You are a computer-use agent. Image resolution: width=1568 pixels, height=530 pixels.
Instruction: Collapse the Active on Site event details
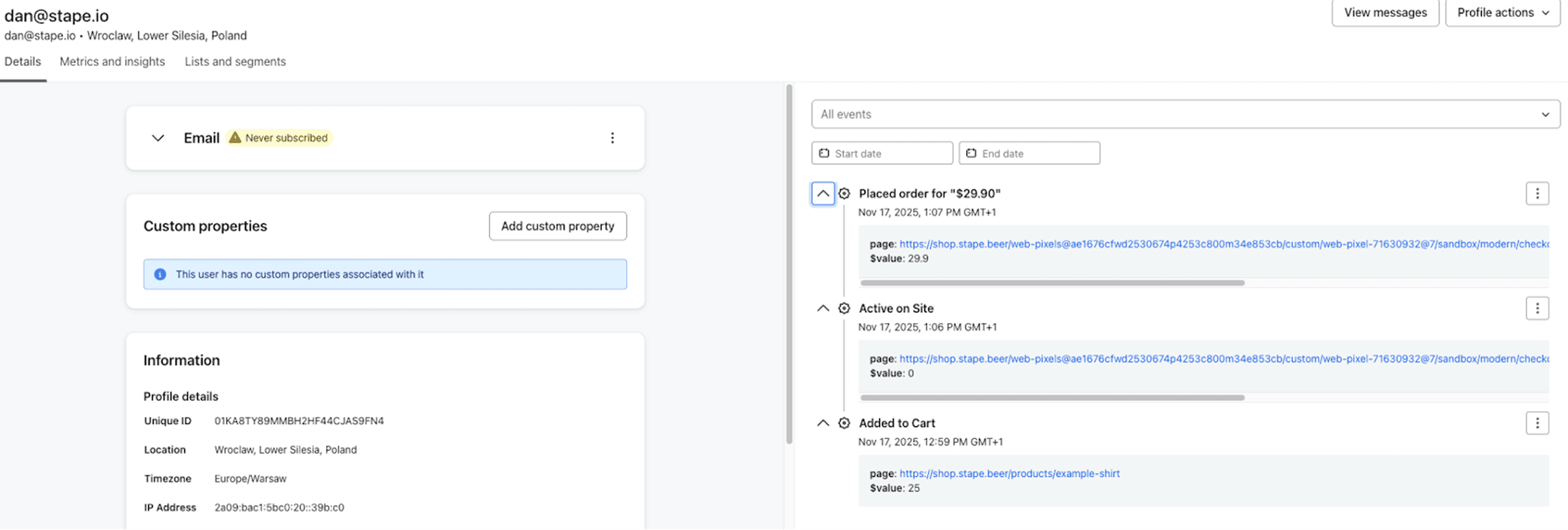point(823,308)
